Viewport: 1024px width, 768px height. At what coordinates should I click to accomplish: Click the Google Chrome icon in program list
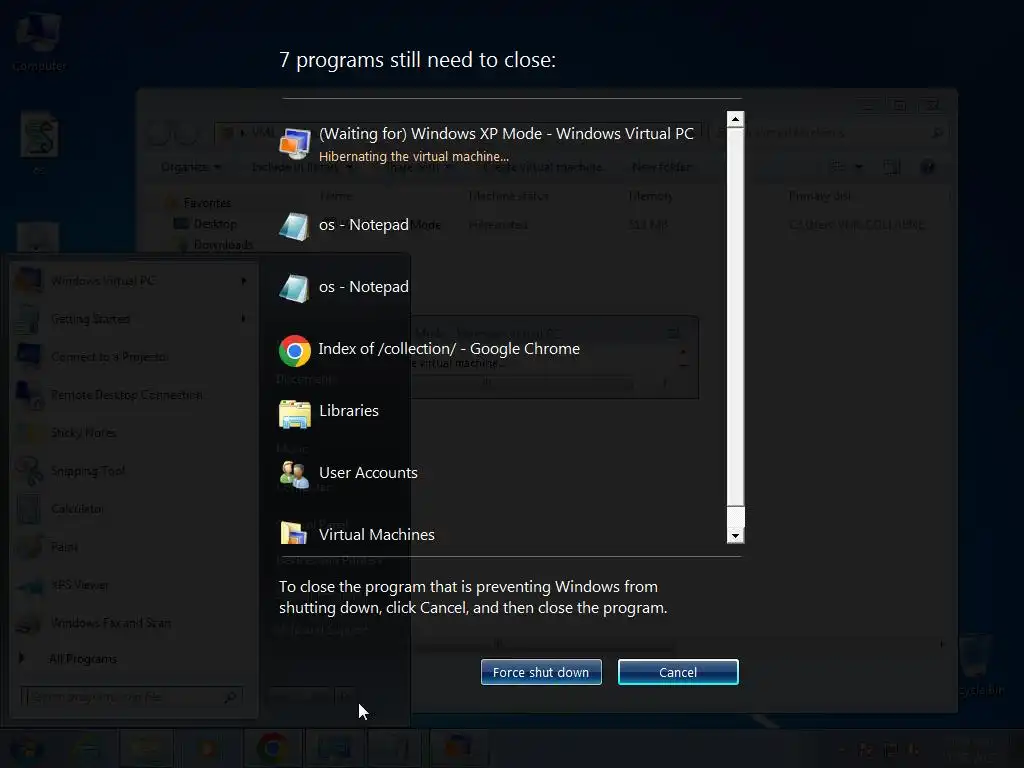click(x=295, y=351)
